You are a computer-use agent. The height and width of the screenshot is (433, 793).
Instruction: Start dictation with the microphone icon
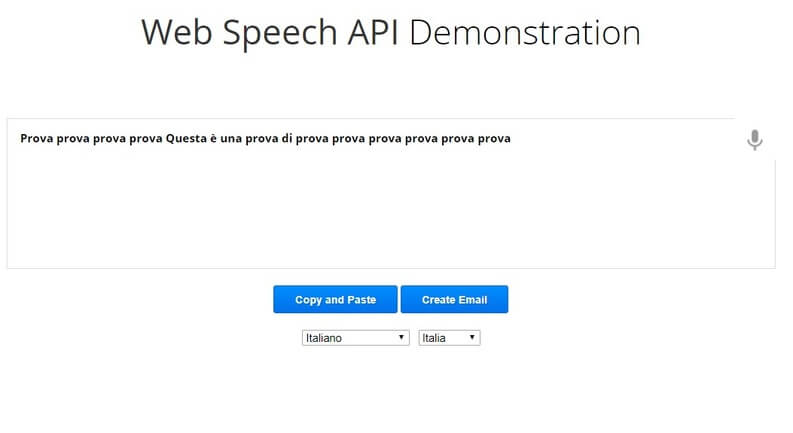click(755, 140)
